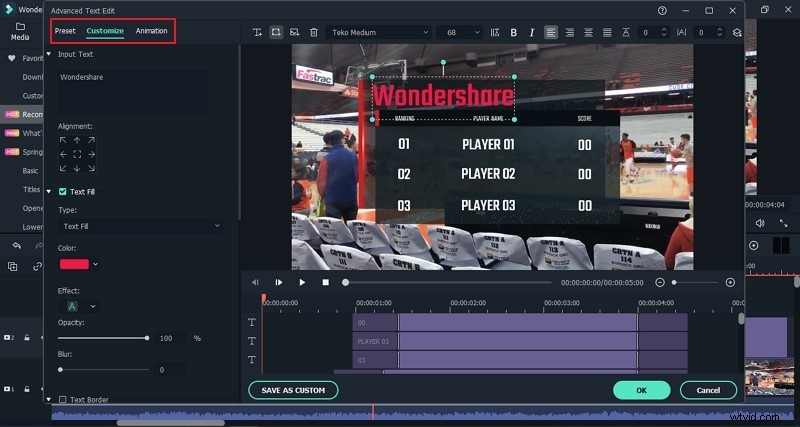The image size is (800, 427).
Task: Select bottom-right alignment arrow
Action: click(x=91, y=168)
